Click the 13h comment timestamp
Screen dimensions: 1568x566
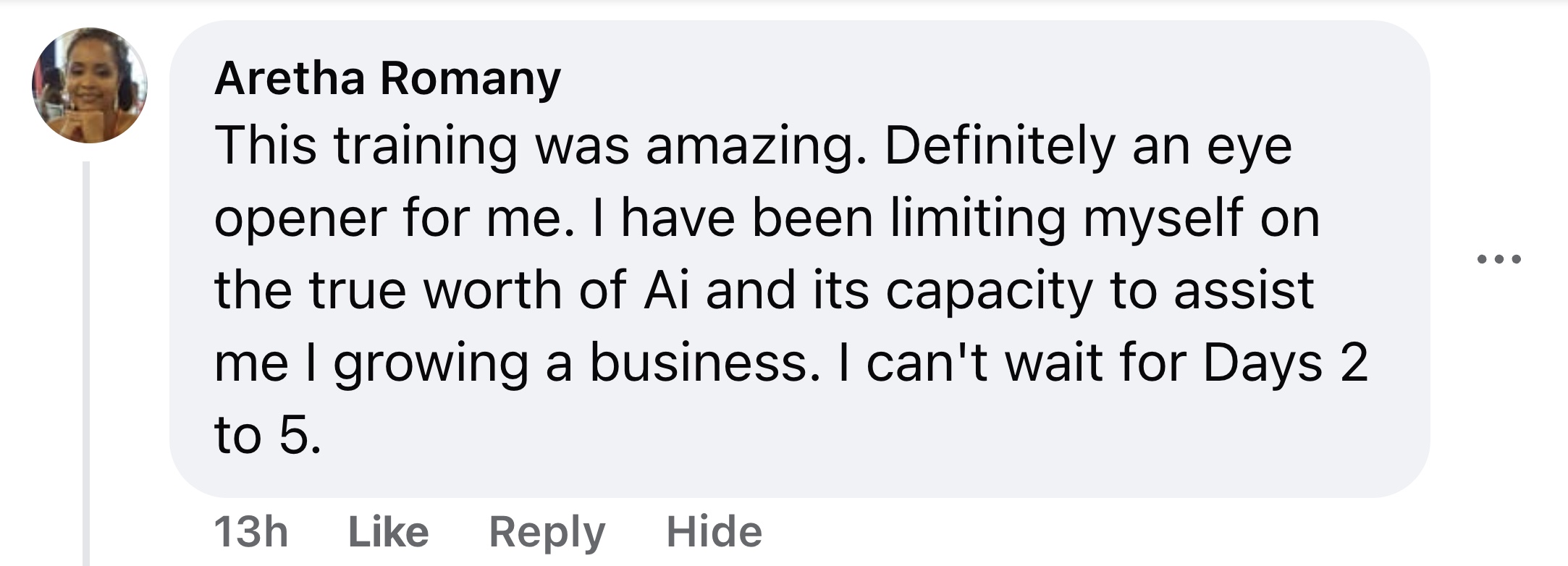point(251,532)
